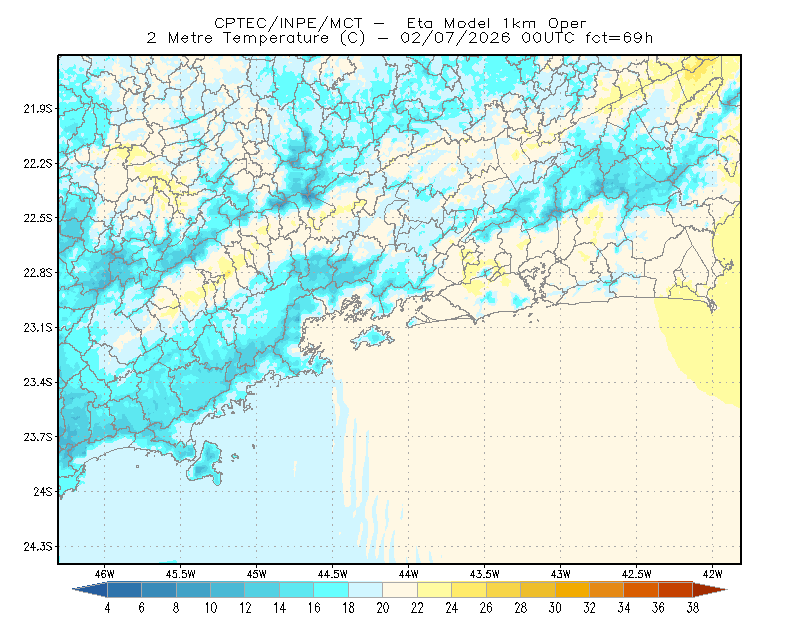Click the 45.5W longitude label
Image resolution: width=800 pixels, height=618 pixels.
181,574
